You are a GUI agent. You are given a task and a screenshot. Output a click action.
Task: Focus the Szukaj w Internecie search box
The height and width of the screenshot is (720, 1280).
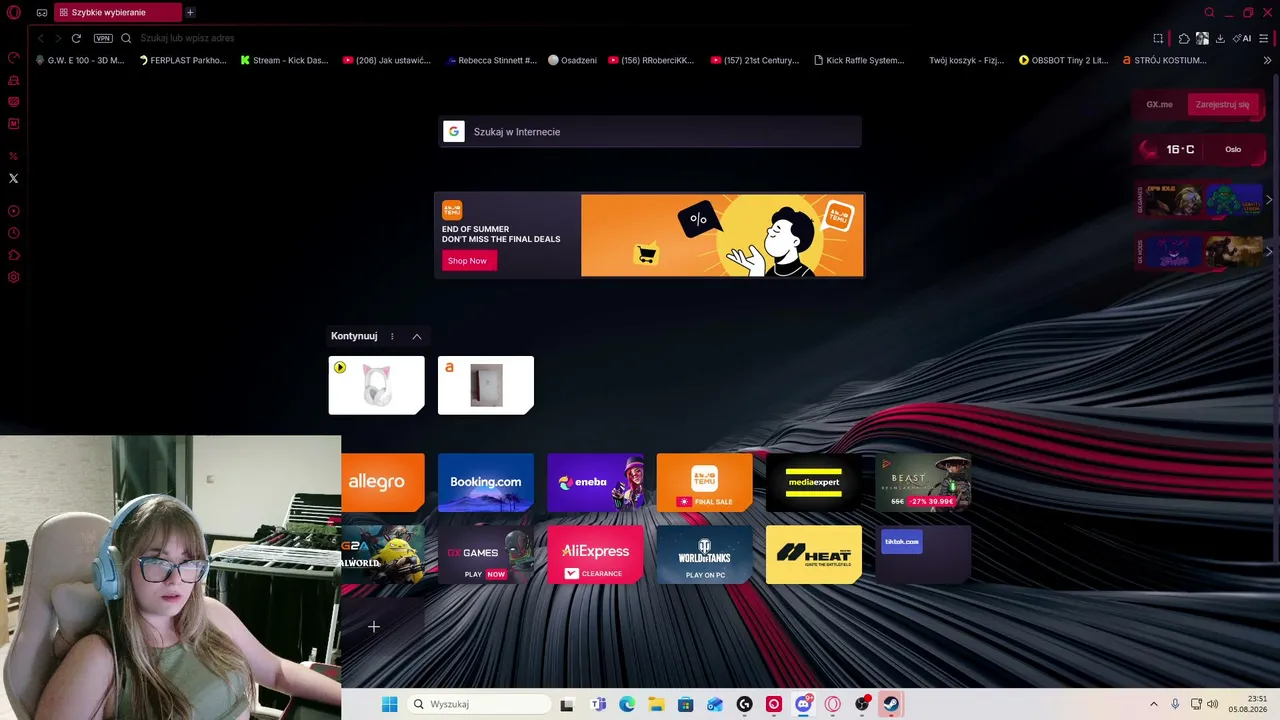650,132
